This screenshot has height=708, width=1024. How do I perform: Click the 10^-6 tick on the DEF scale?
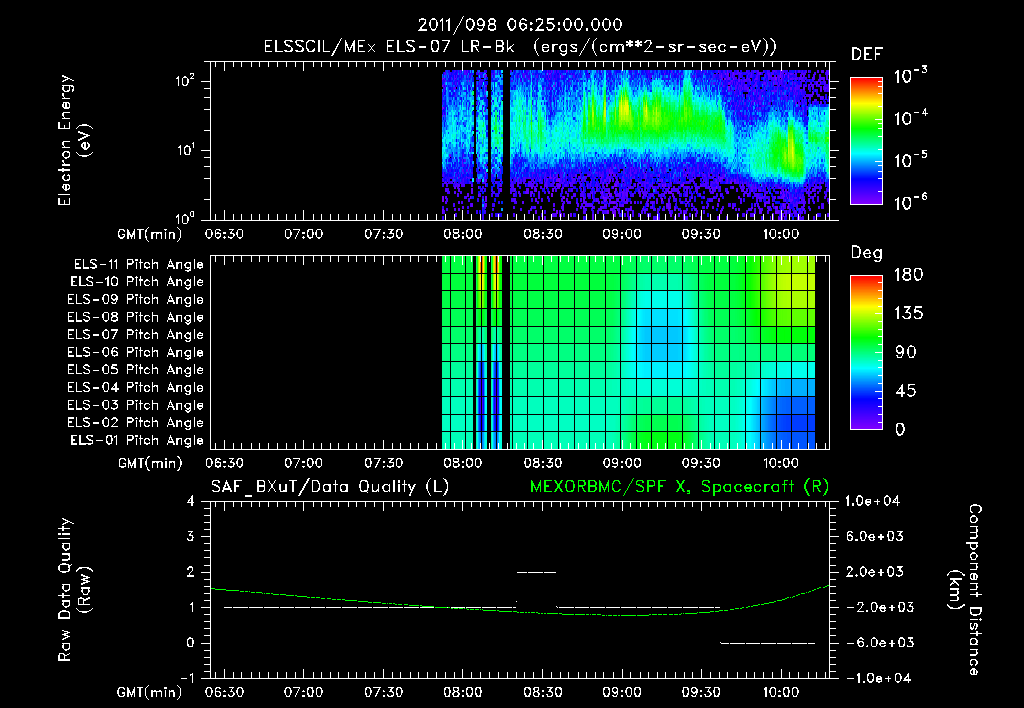(x=910, y=202)
